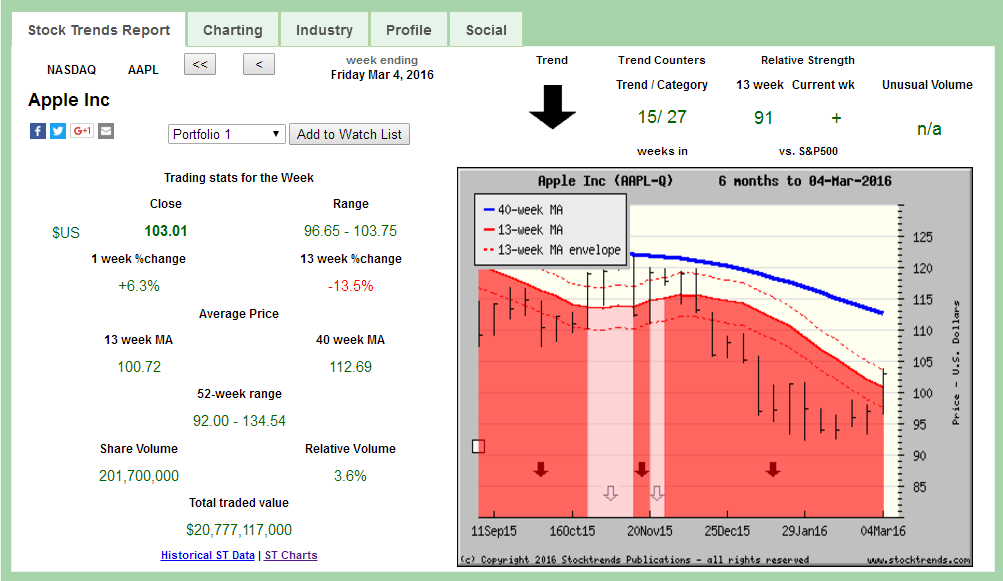Click hollow down arrow in second pink band
Image resolution: width=1003 pixels, height=581 pixels.
click(657, 493)
